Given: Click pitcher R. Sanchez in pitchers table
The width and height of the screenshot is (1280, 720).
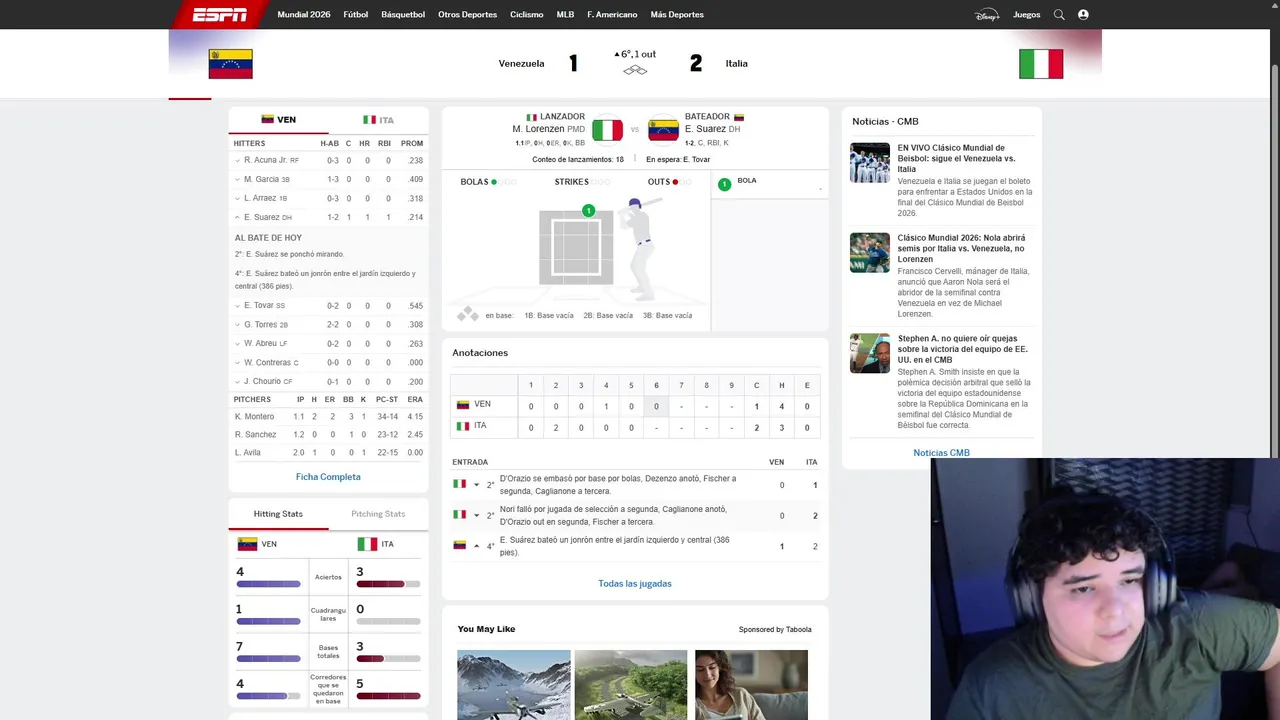Looking at the screenshot, I should (x=255, y=435).
